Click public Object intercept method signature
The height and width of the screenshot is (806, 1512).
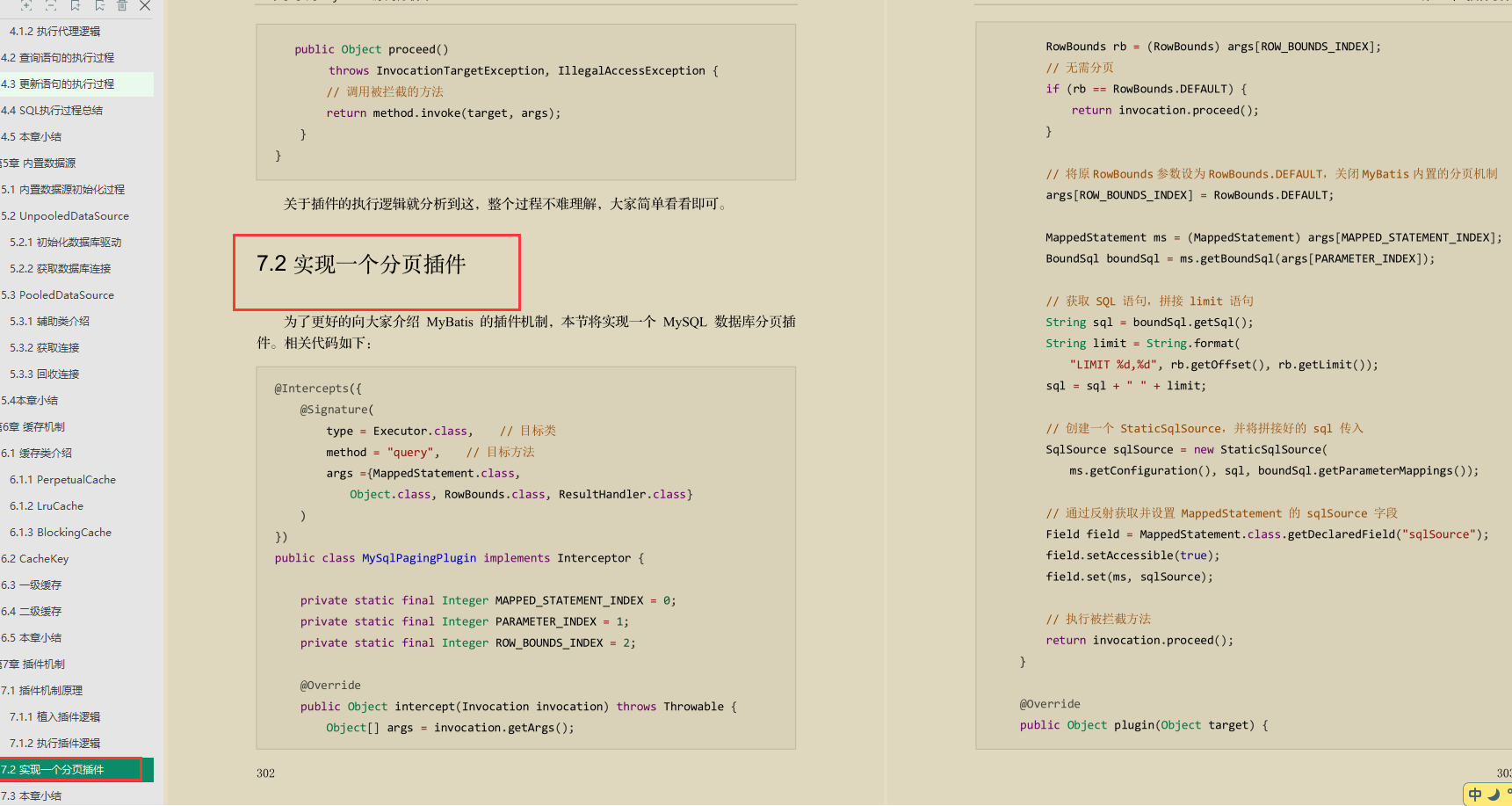[518, 707]
